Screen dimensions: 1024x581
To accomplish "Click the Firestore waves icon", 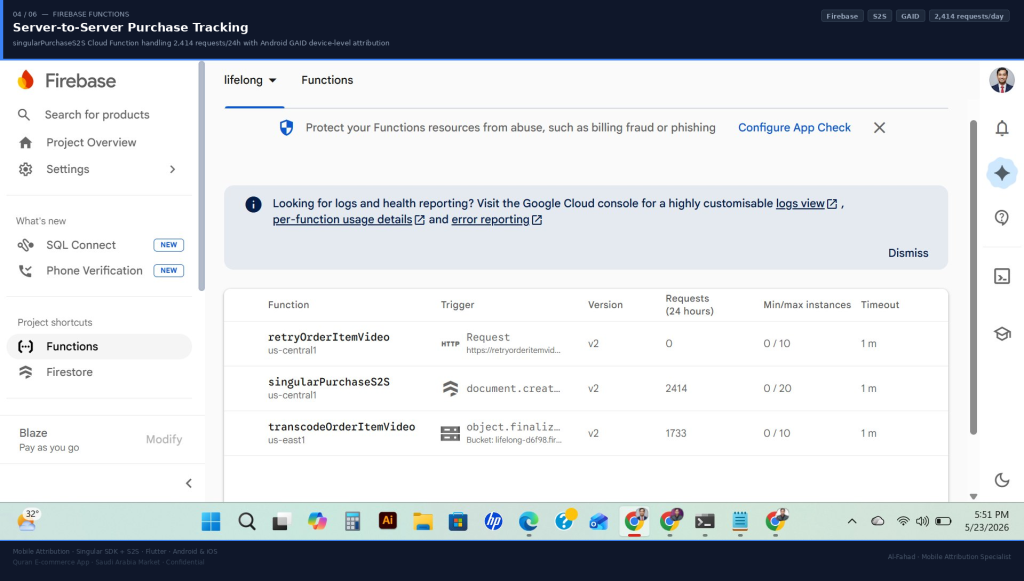I will (x=25, y=372).
